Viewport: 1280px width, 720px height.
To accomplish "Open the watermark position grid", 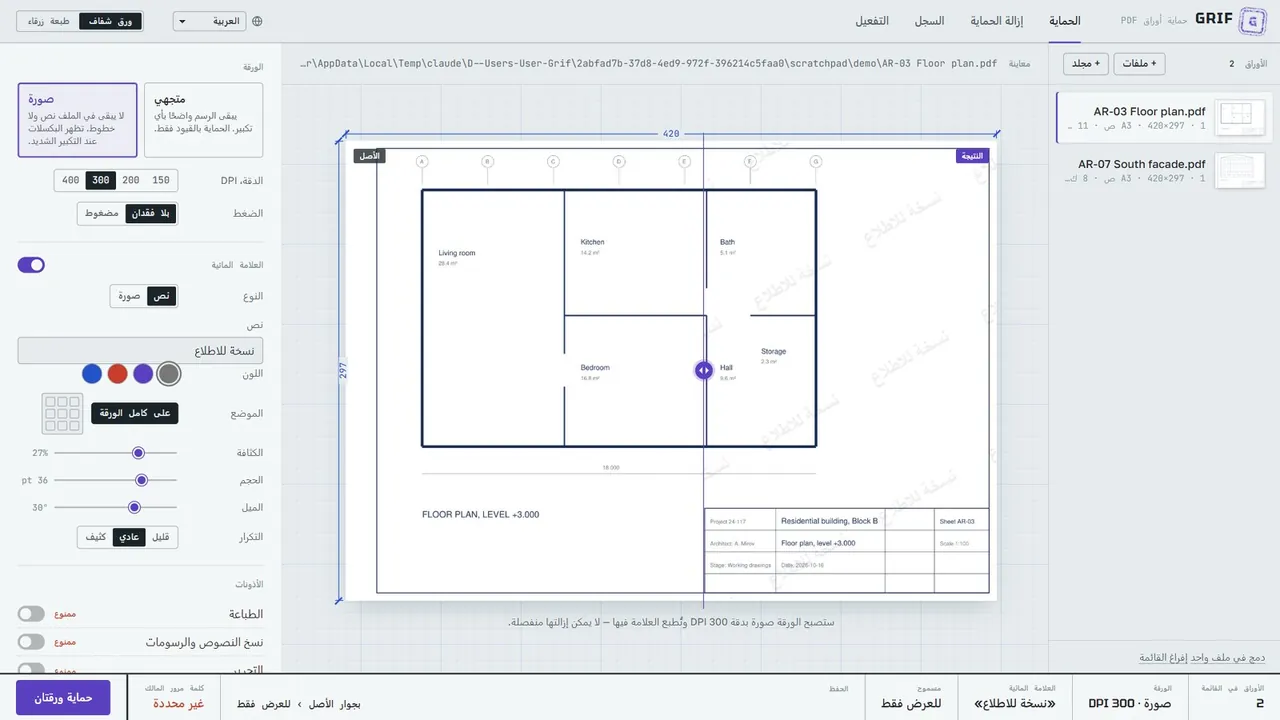I will click(x=62, y=414).
